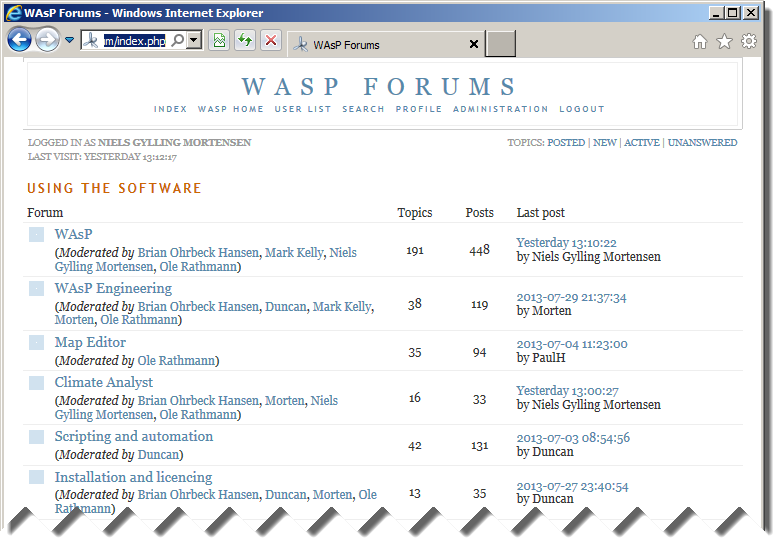This screenshot has width=780, height=547.
Task: Refresh the page with green arrows icon
Action: pos(245,40)
